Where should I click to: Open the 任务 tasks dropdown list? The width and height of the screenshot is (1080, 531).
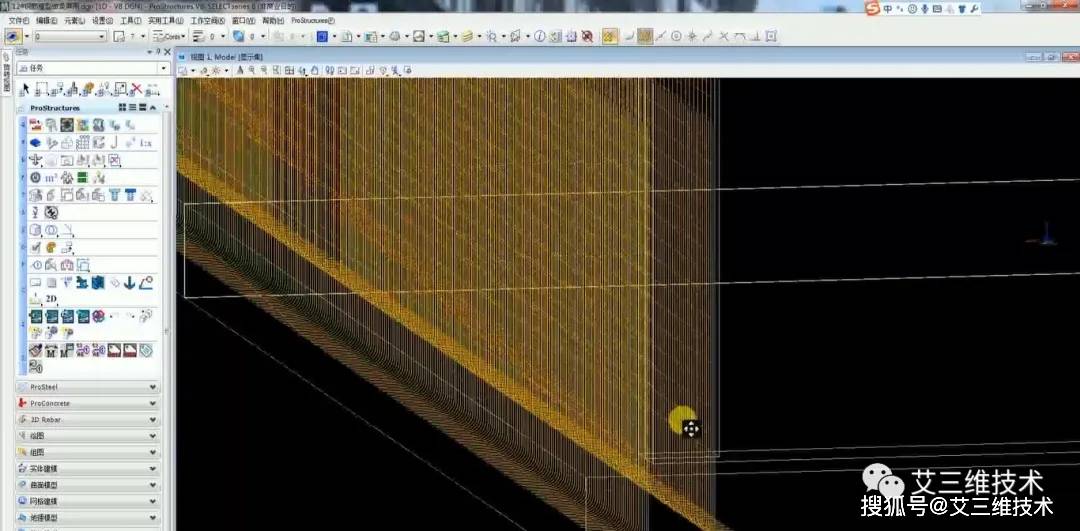(x=163, y=69)
